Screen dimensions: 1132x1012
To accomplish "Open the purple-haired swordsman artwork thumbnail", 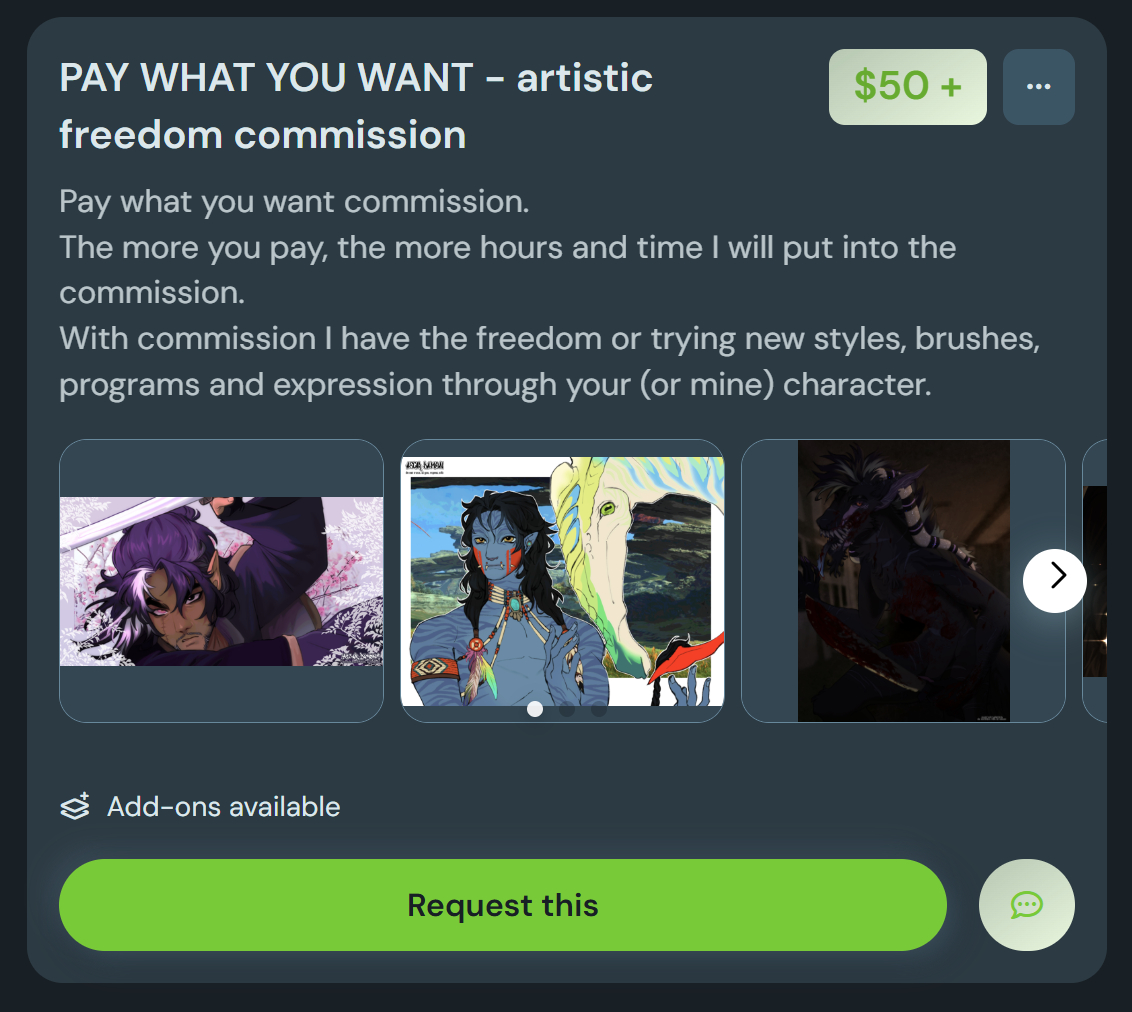I will pyautogui.click(x=221, y=580).
